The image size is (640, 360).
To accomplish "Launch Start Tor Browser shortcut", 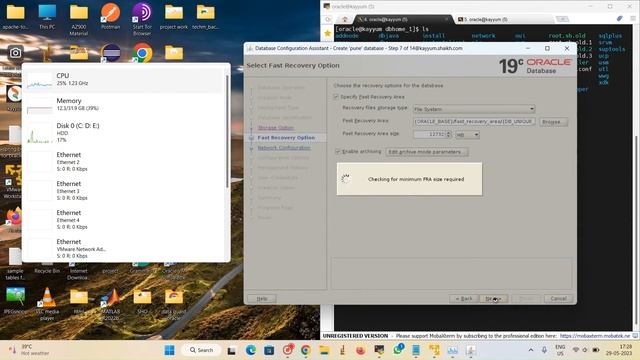I will pyautogui.click(x=142, y=19).
